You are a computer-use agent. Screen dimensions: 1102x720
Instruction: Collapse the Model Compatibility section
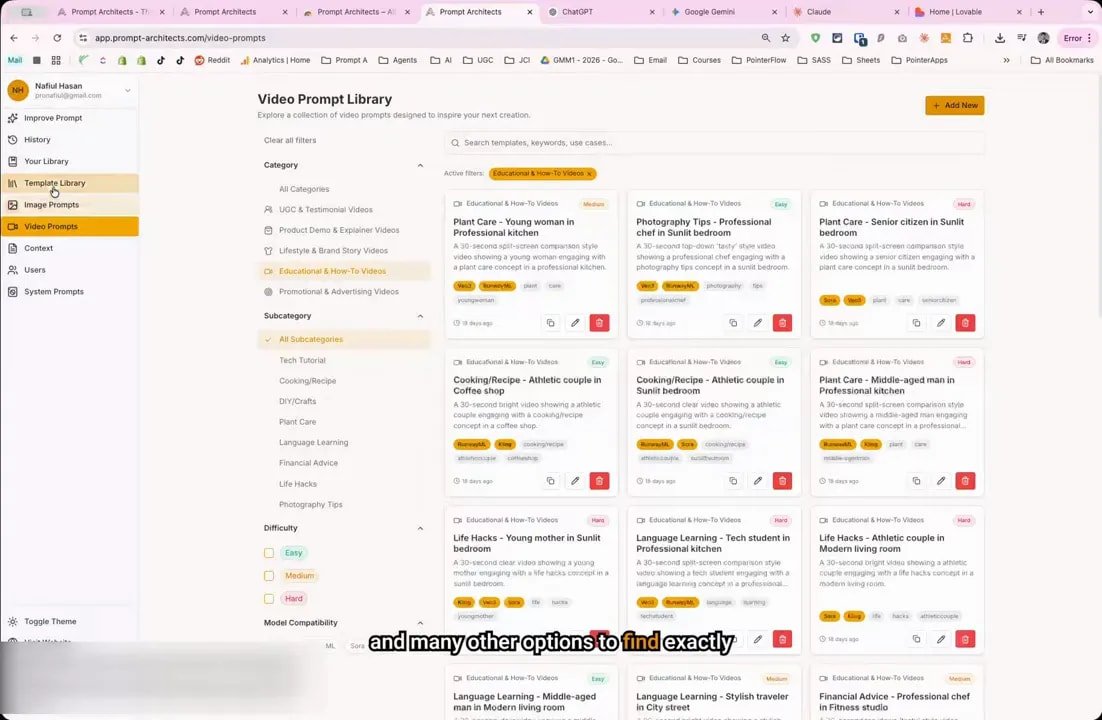(420, 623)
